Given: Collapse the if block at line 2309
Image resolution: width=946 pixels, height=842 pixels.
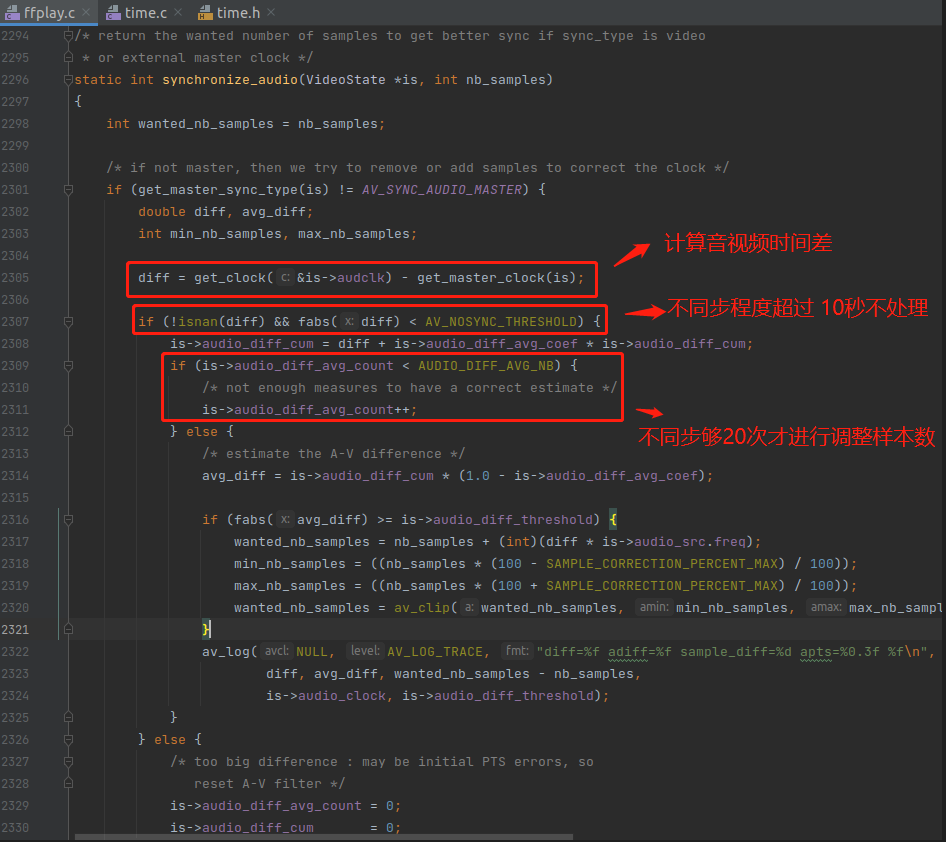Looking at the screenshot, I should [x=68, y=366].
